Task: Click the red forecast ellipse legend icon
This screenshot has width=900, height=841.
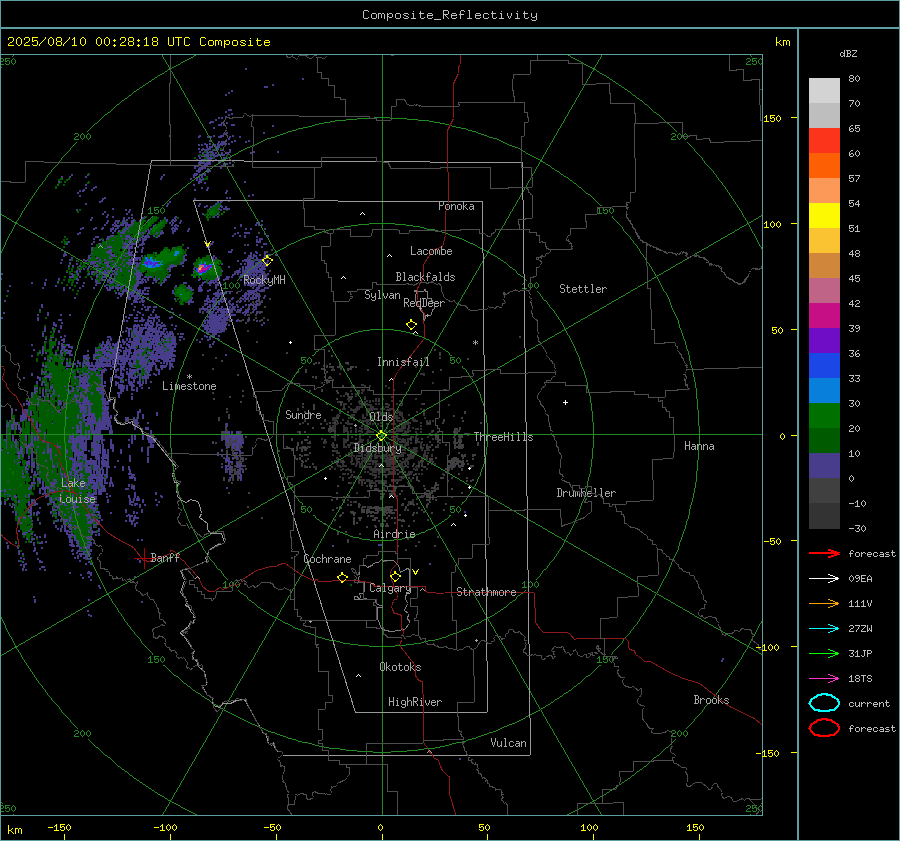Action: 824,728
